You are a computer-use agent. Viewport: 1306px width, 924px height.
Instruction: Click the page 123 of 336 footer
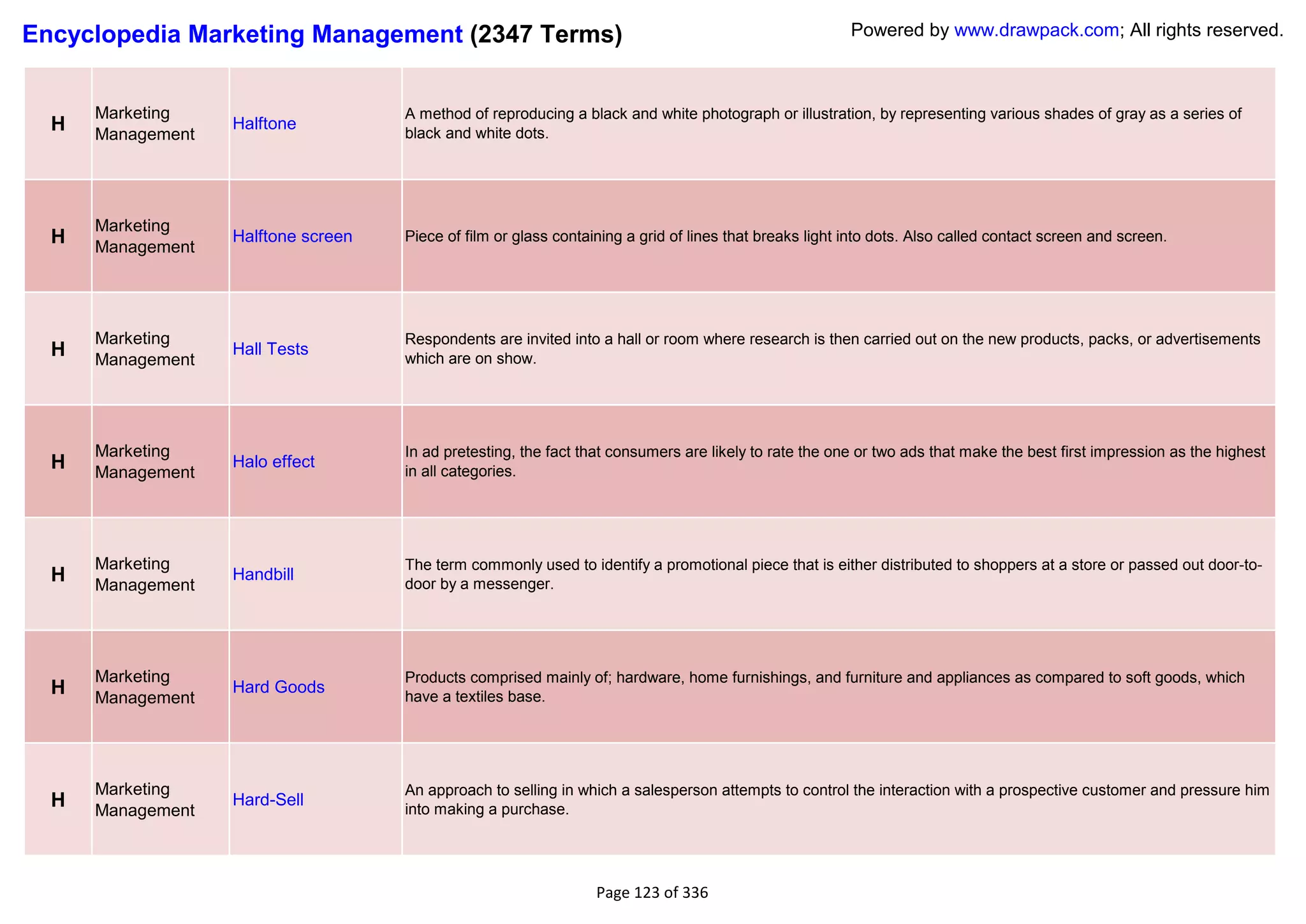[x=652, y=893]
